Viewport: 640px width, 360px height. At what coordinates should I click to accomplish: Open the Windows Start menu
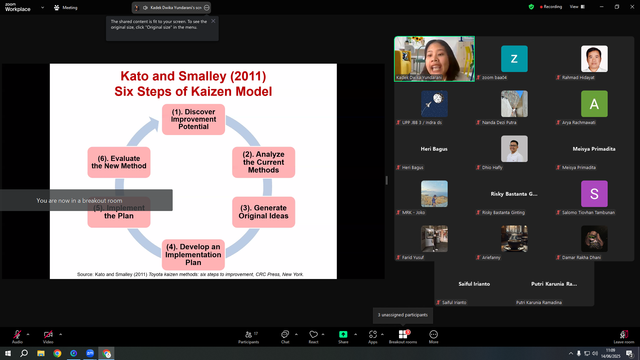pyautogui.click(x=8, y=353)
